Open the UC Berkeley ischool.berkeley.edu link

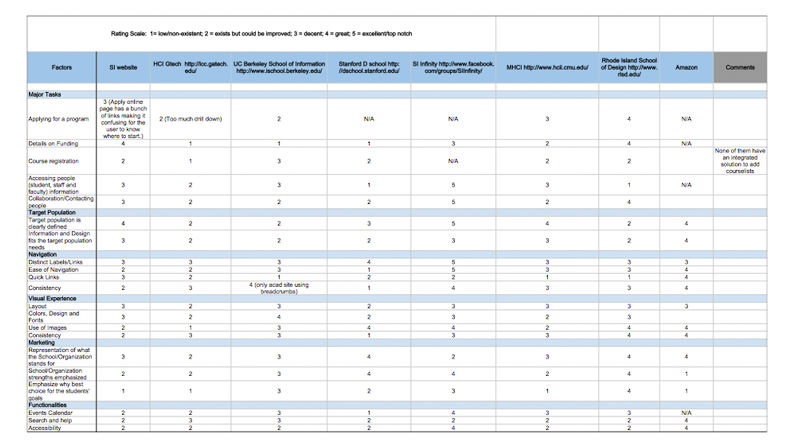pos(278,67)
